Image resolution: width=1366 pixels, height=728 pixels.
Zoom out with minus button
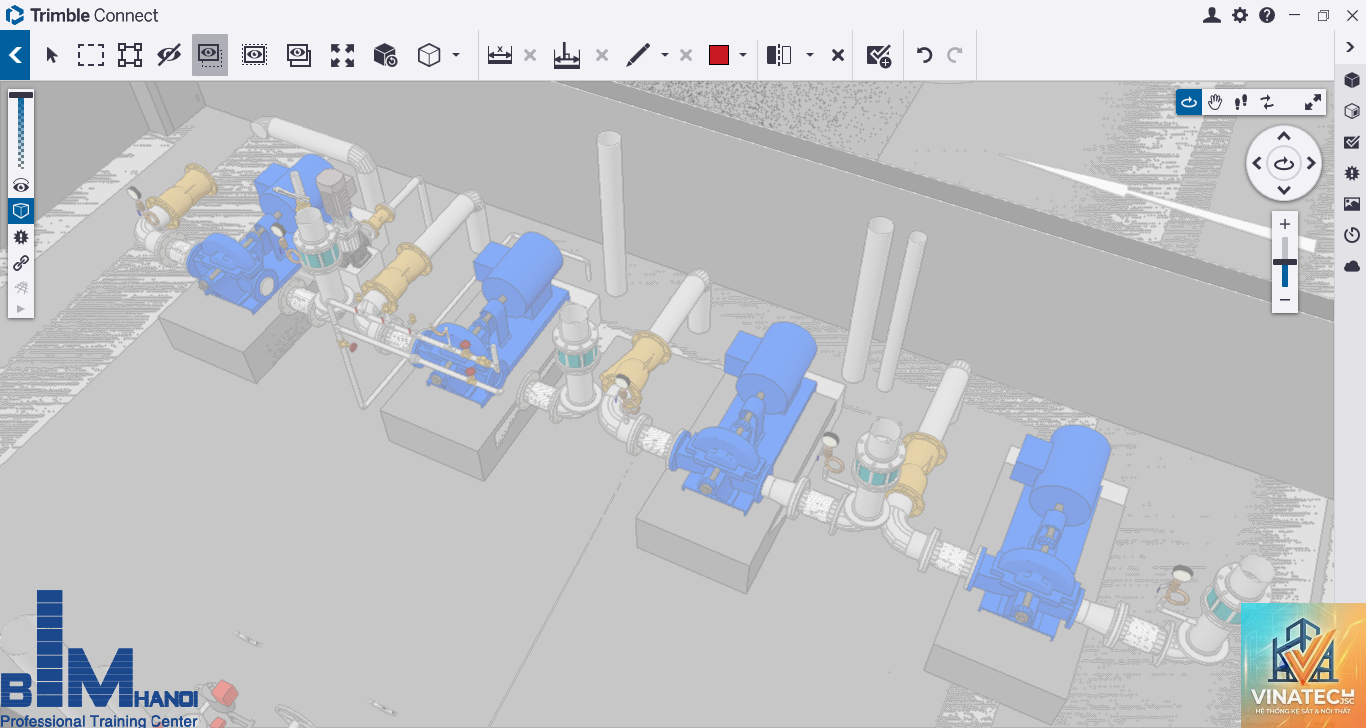[x=1285, y=300]
